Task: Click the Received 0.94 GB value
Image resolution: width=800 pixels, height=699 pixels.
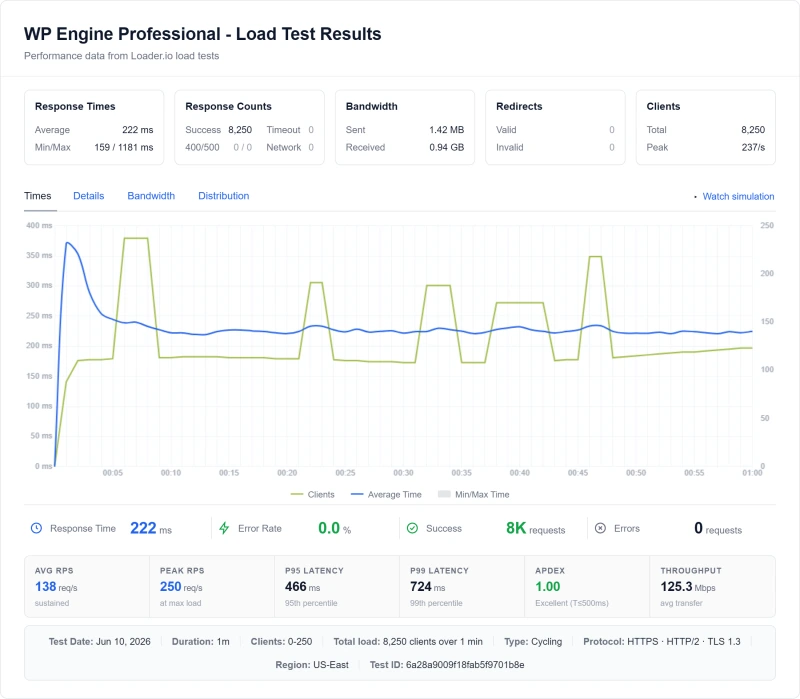Action: click(446, 147)
